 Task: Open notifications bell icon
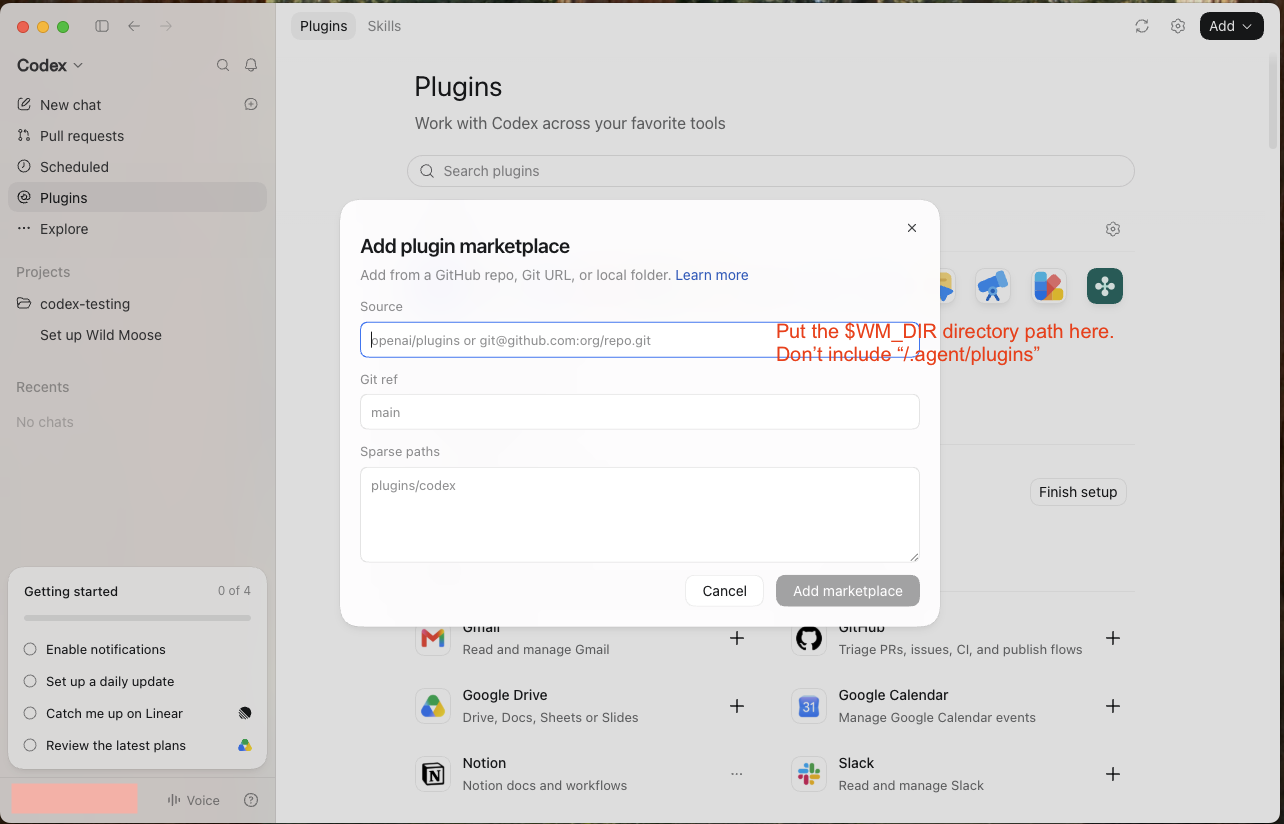[251, 65]
